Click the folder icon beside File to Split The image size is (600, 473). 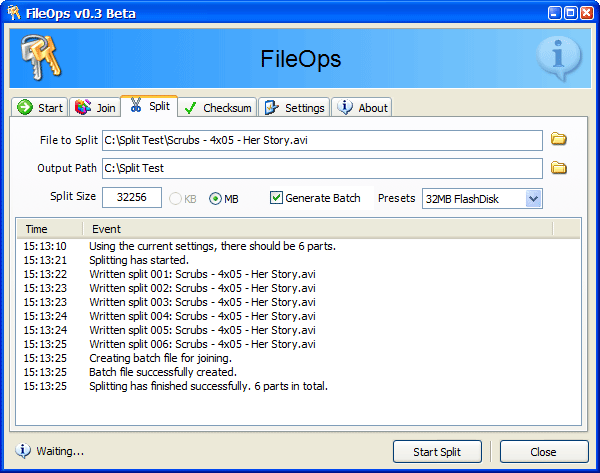pyautogui.click(x=559, y=139)
